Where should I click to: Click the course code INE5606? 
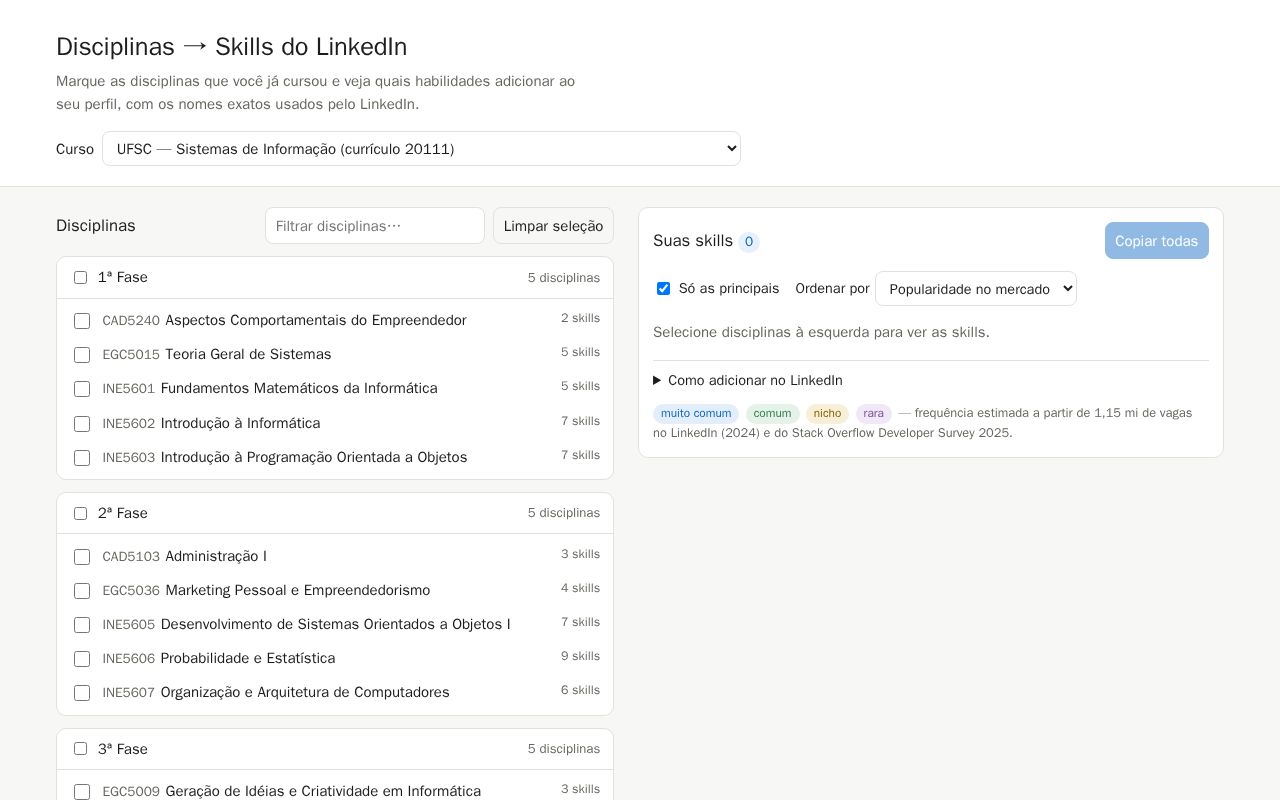129,659
